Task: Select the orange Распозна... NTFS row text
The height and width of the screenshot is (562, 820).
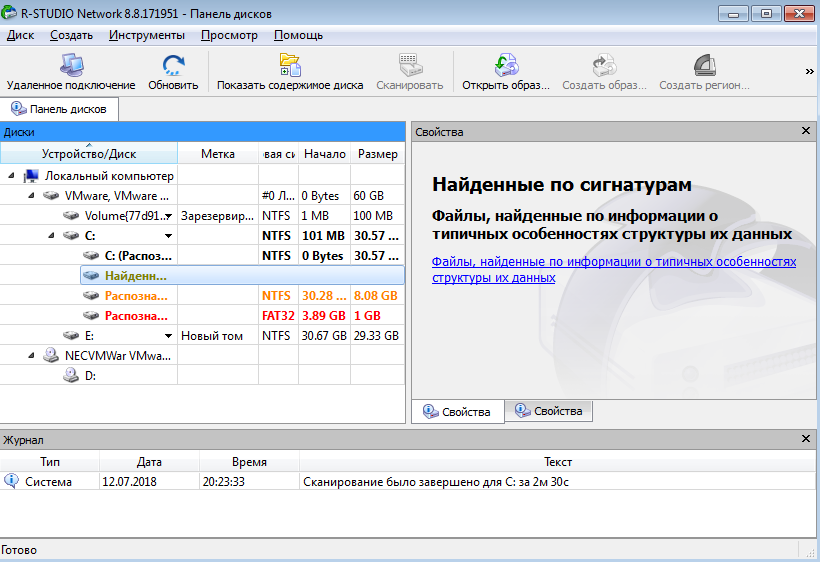Action: point(136,296)
